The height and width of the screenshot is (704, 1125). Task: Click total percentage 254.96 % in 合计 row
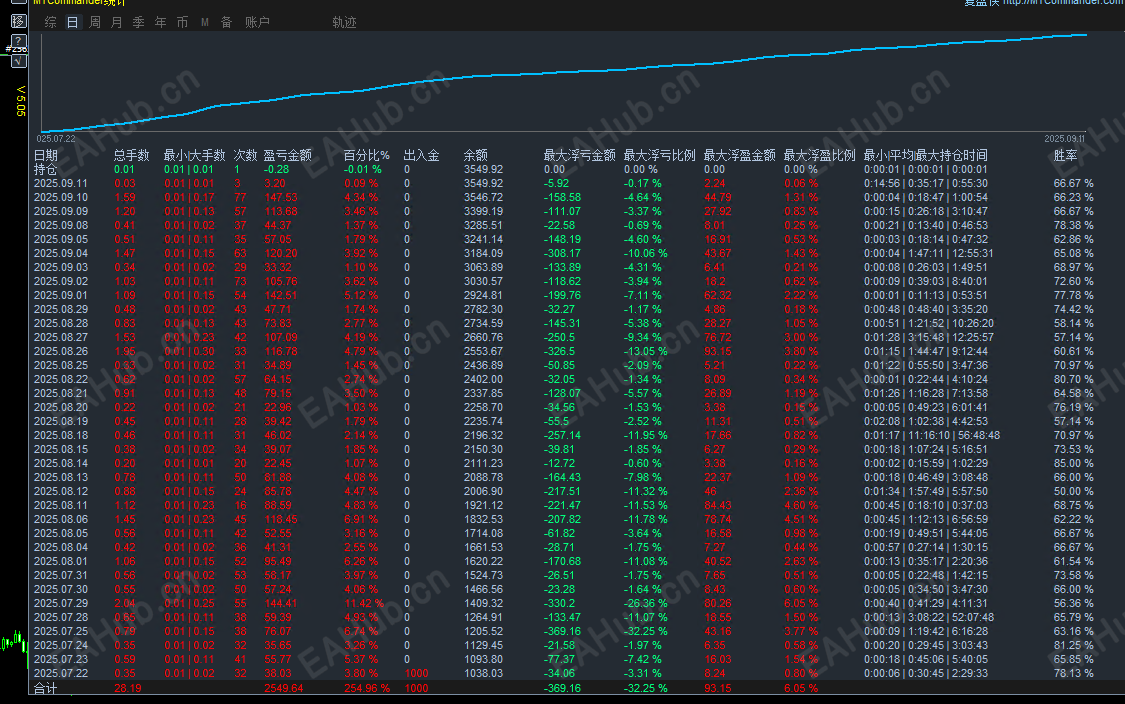tap(367, 688)
